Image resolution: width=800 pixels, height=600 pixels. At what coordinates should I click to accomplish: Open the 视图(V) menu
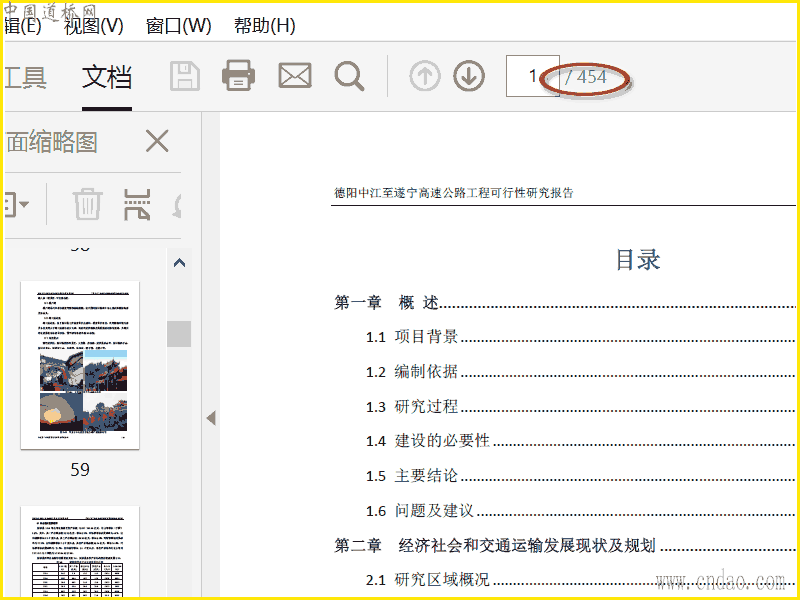pyautogui.click(x=94, y=26)
